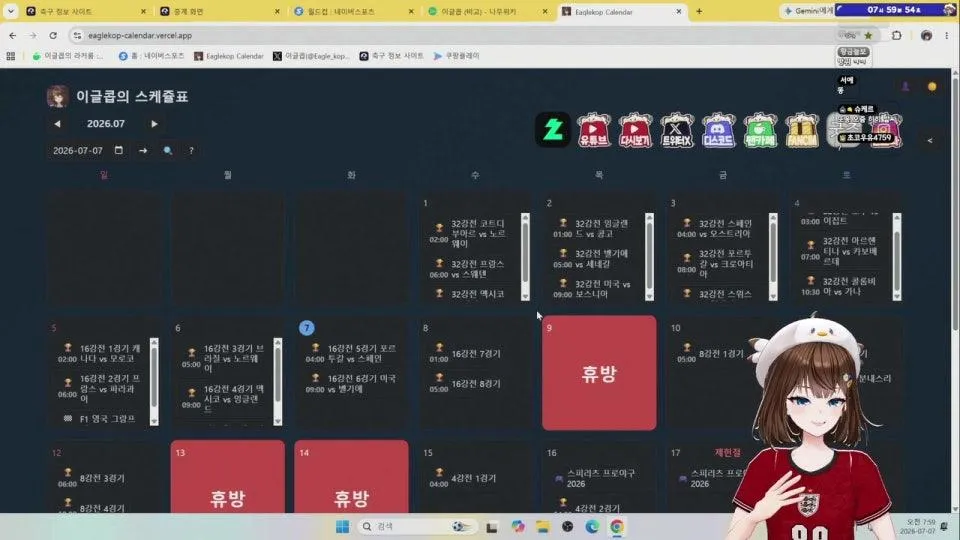Click the user profile icon in header
This screenshot has width=960, height=540.
point(905,86)
